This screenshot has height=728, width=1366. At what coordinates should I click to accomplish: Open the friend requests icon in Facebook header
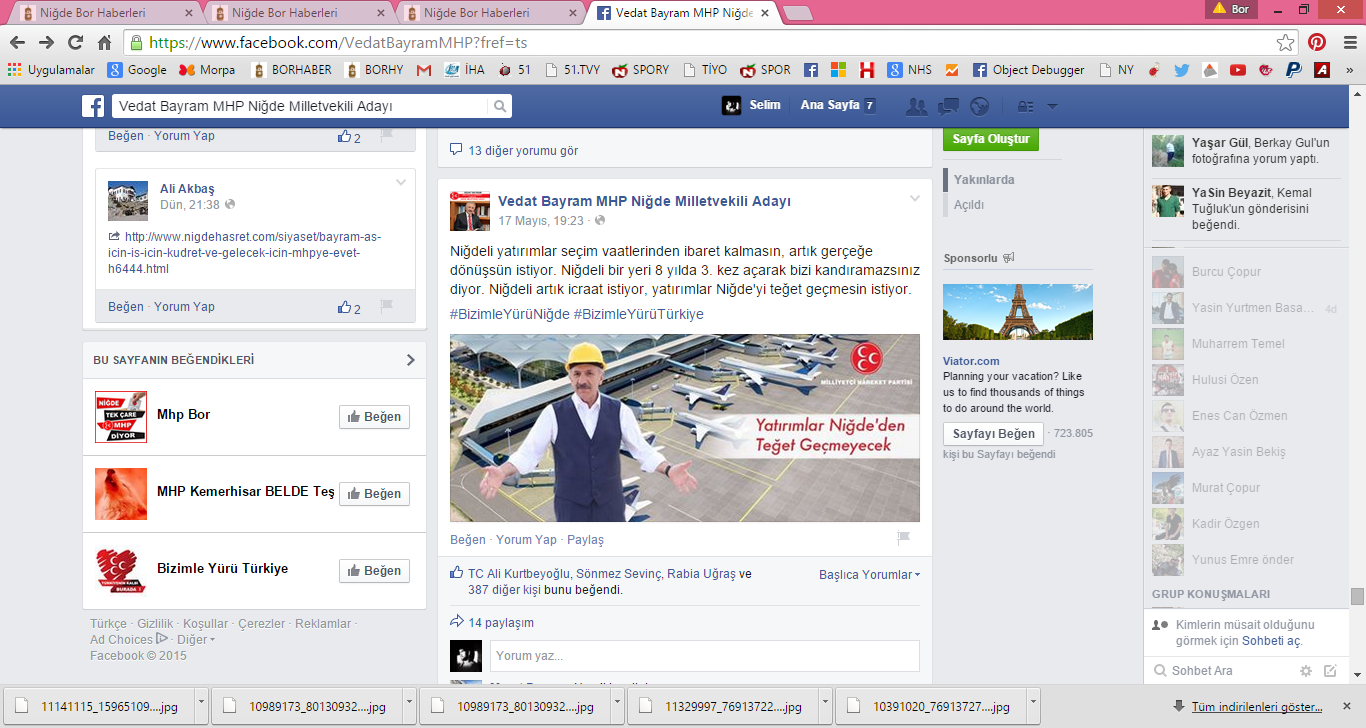[915, 107]
